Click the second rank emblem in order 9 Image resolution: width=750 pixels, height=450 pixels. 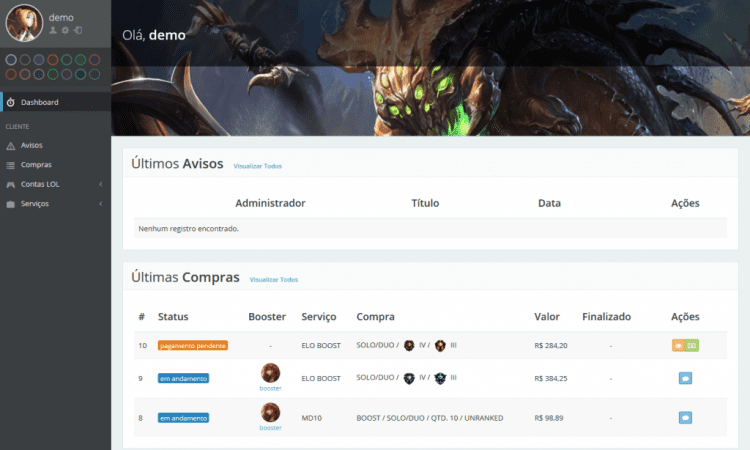440,378
